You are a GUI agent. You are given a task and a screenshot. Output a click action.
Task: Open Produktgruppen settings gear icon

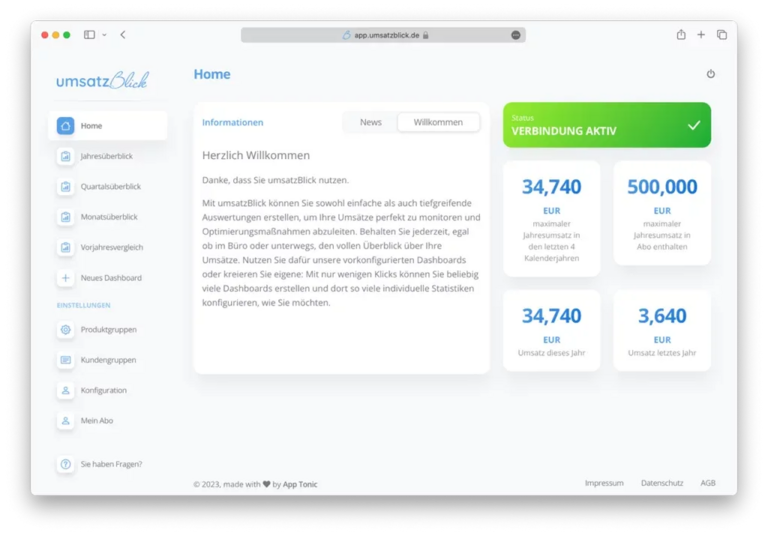point(66,330)
